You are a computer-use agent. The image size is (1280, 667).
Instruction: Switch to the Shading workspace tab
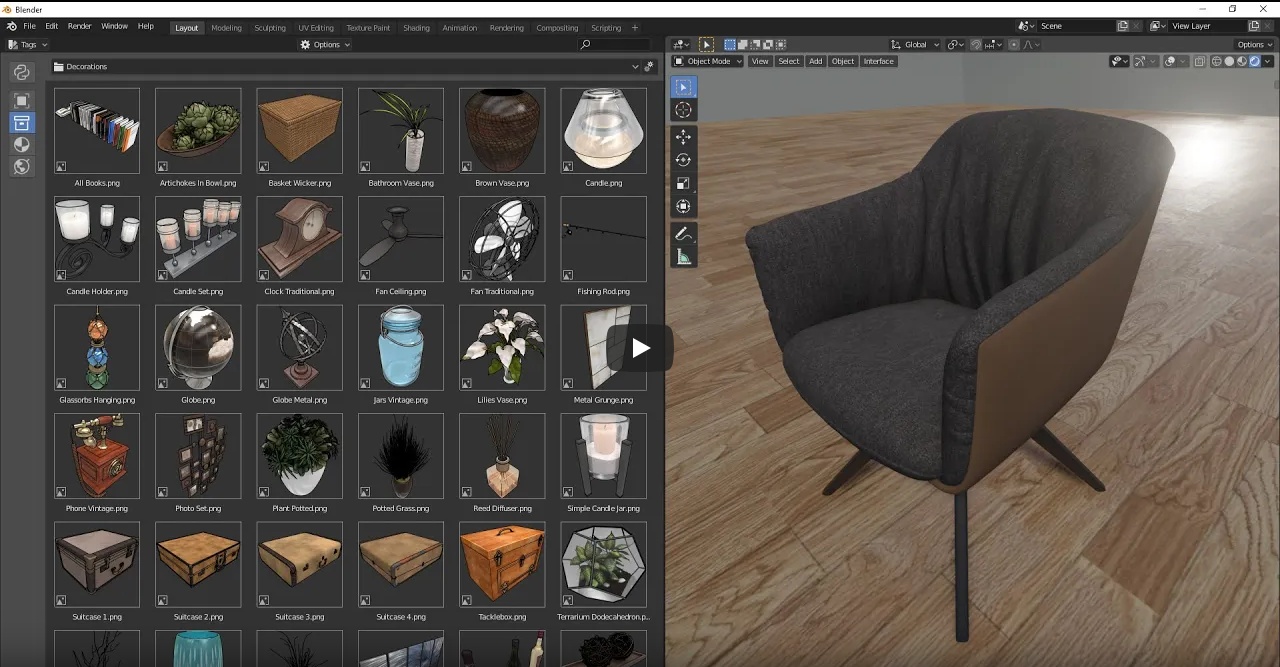(416, 28)
